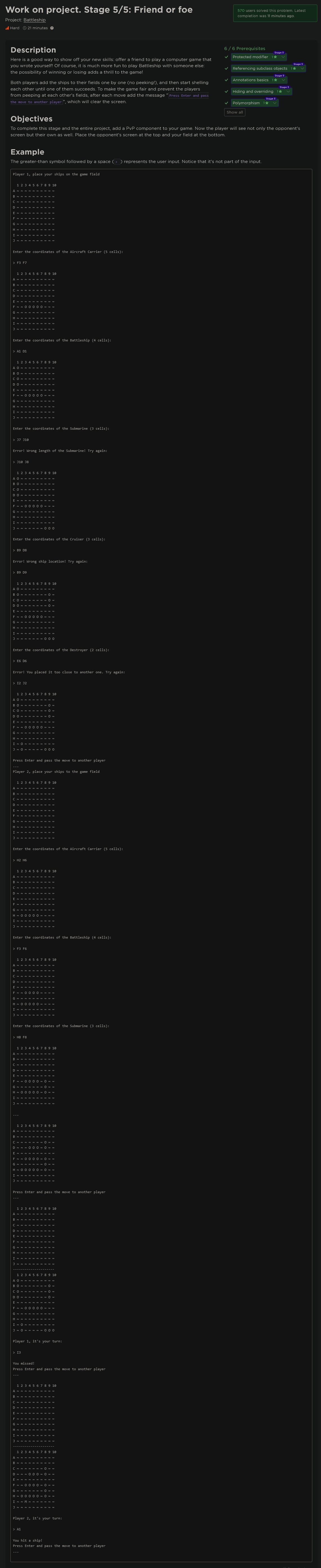
Task: Open the Polymorphism dropdown chevron
Action: point(274,103)
